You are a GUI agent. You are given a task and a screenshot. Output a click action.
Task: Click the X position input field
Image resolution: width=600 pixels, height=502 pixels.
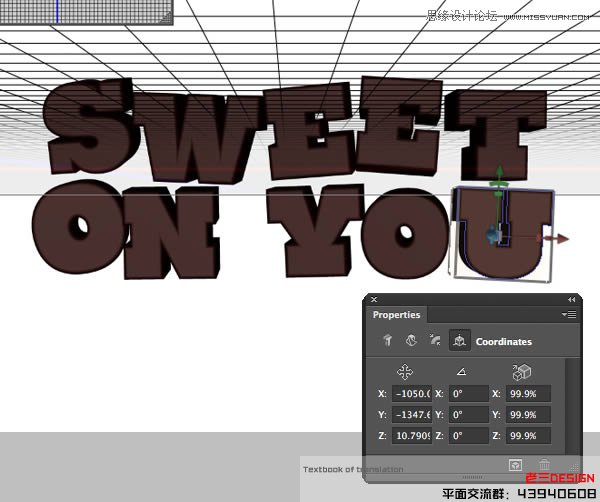coord(411,393)
